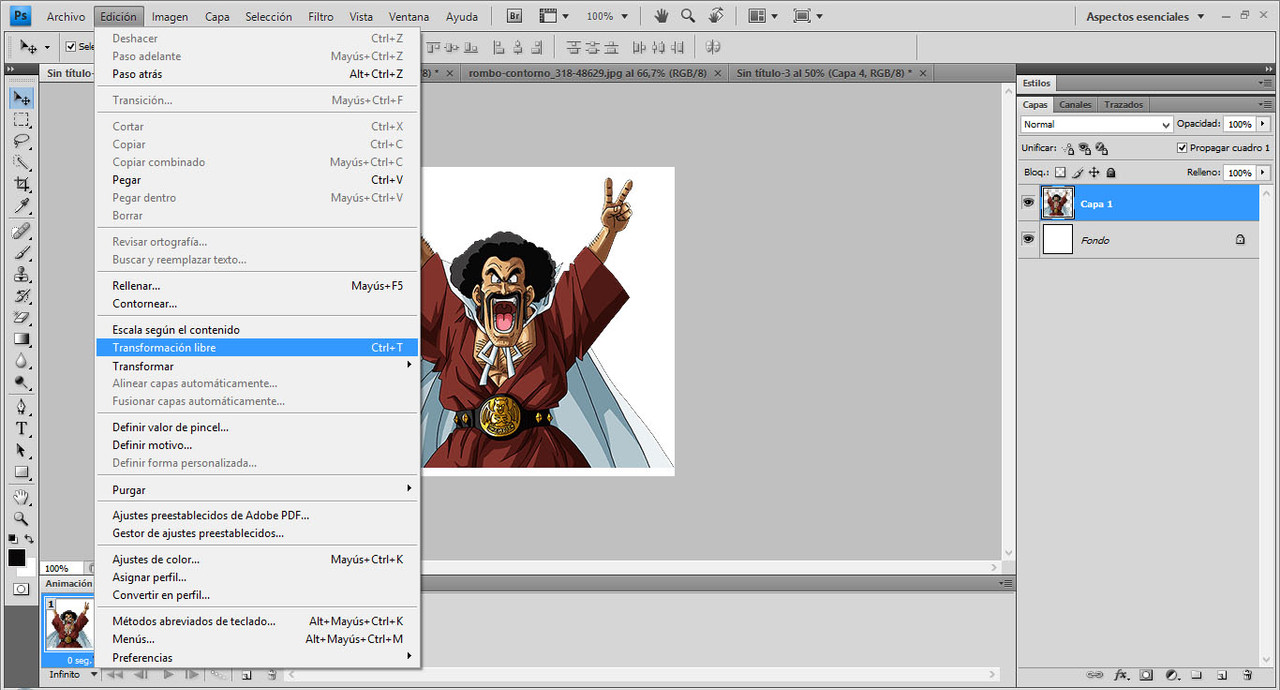The height and width of the screenshot is (690, 1280).
Task: Click the lock all icon
Action: click(x=1111, y=173)
